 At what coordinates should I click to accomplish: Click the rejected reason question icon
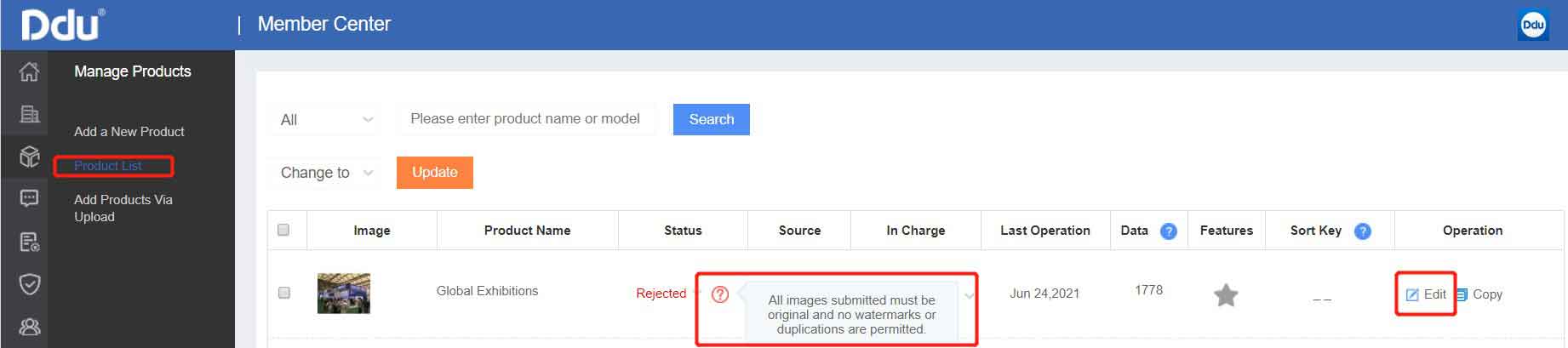tap(720, 294)
